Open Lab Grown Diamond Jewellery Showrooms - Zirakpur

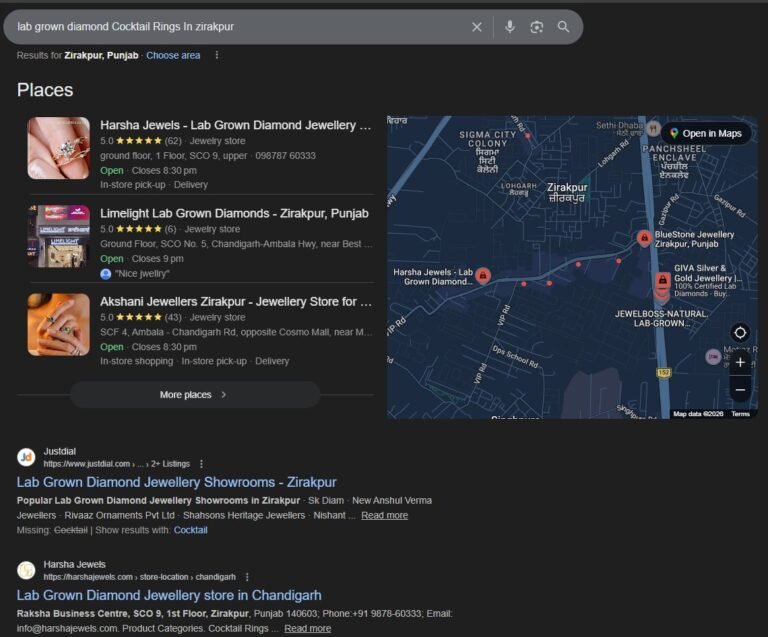176,482
